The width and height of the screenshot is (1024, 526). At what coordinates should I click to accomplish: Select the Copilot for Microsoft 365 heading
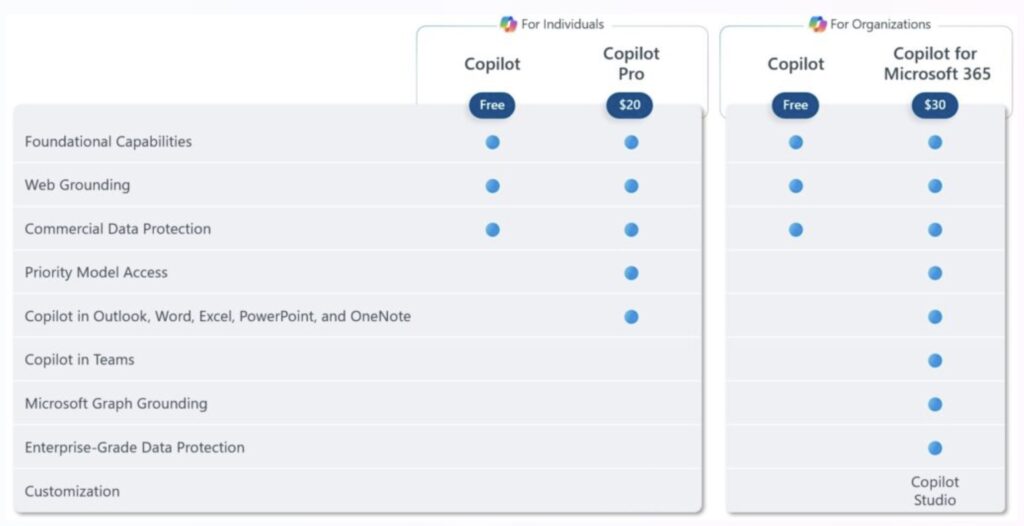coord(935,63)
